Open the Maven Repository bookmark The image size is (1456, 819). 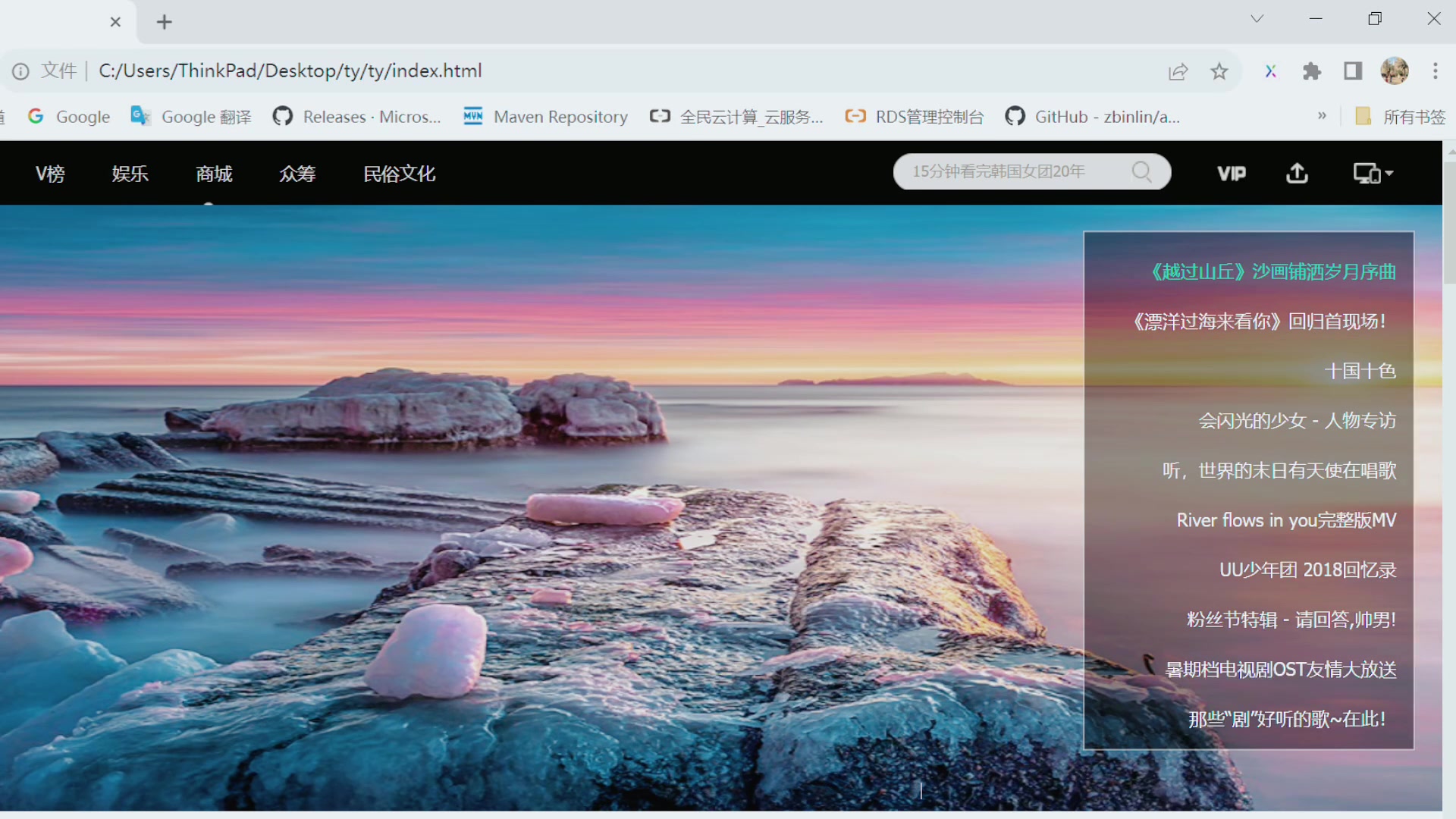(x=546, y=117)
